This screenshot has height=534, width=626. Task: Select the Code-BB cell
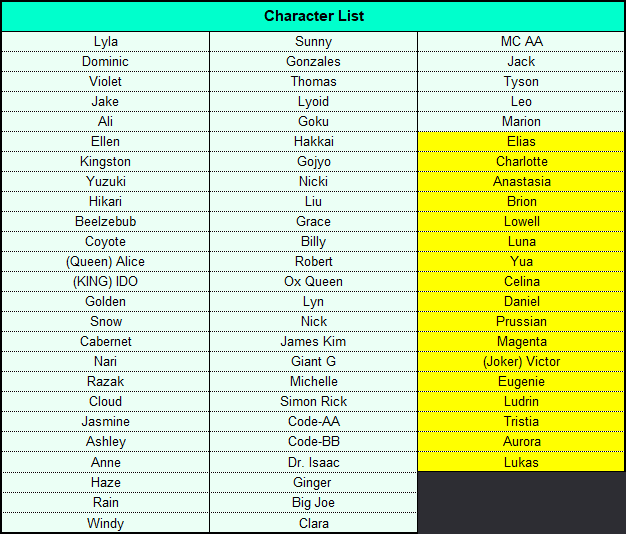[313, 441]
